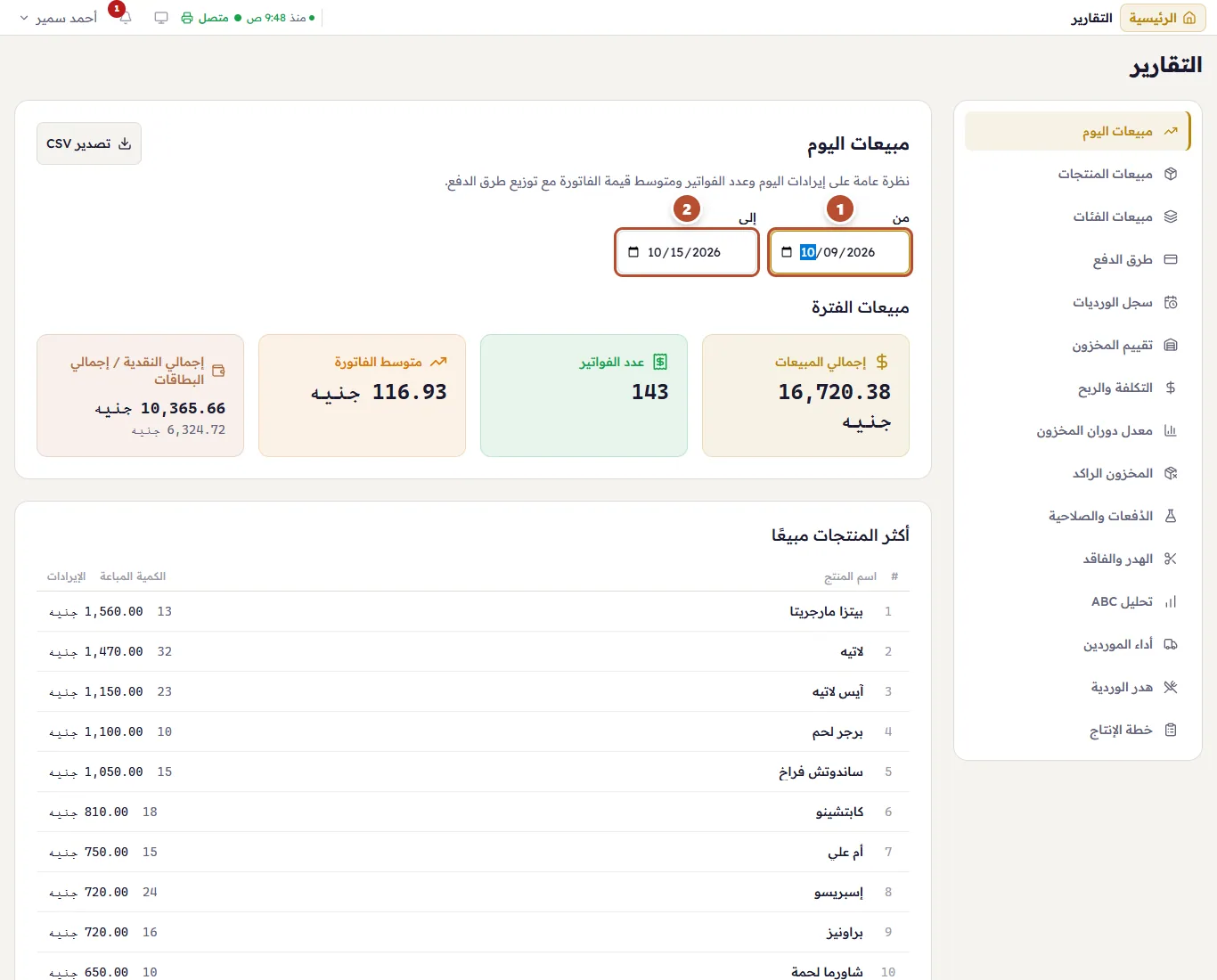
Task: Click the الكمية المباعة column header
Action: (x=133, y=576)
